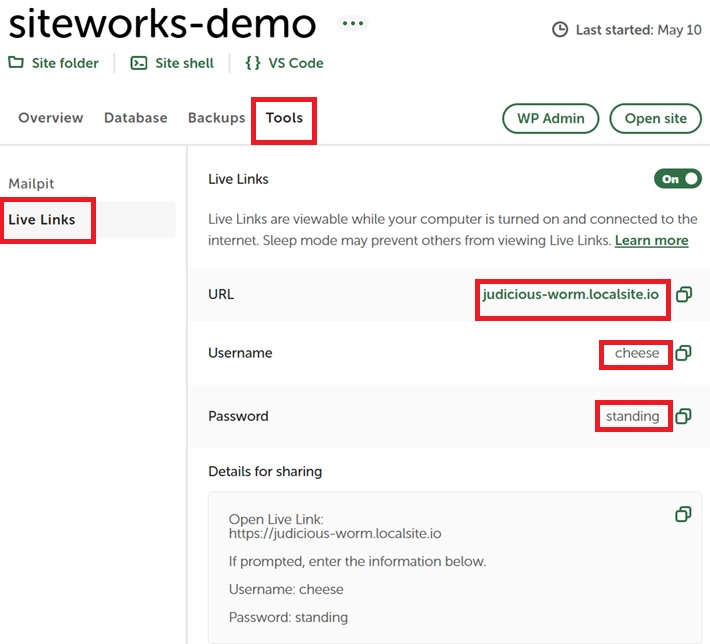The width and height of the screenshot is (710, 644).
Task: Open Mailpit in the sidebar
Action: point(31,183)
